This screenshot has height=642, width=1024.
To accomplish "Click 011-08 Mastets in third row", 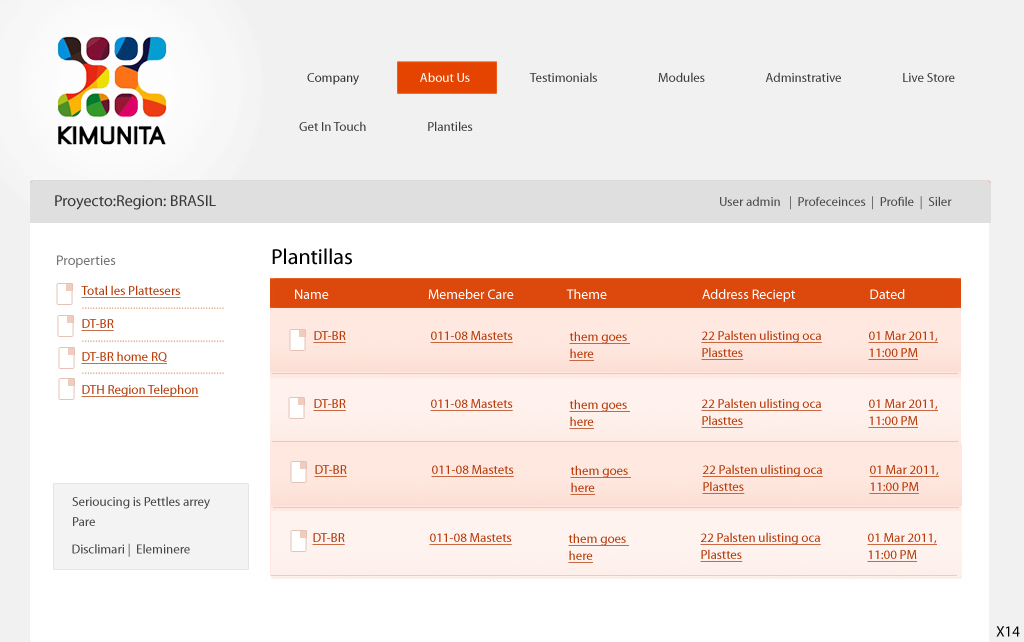I will (473, 470).
